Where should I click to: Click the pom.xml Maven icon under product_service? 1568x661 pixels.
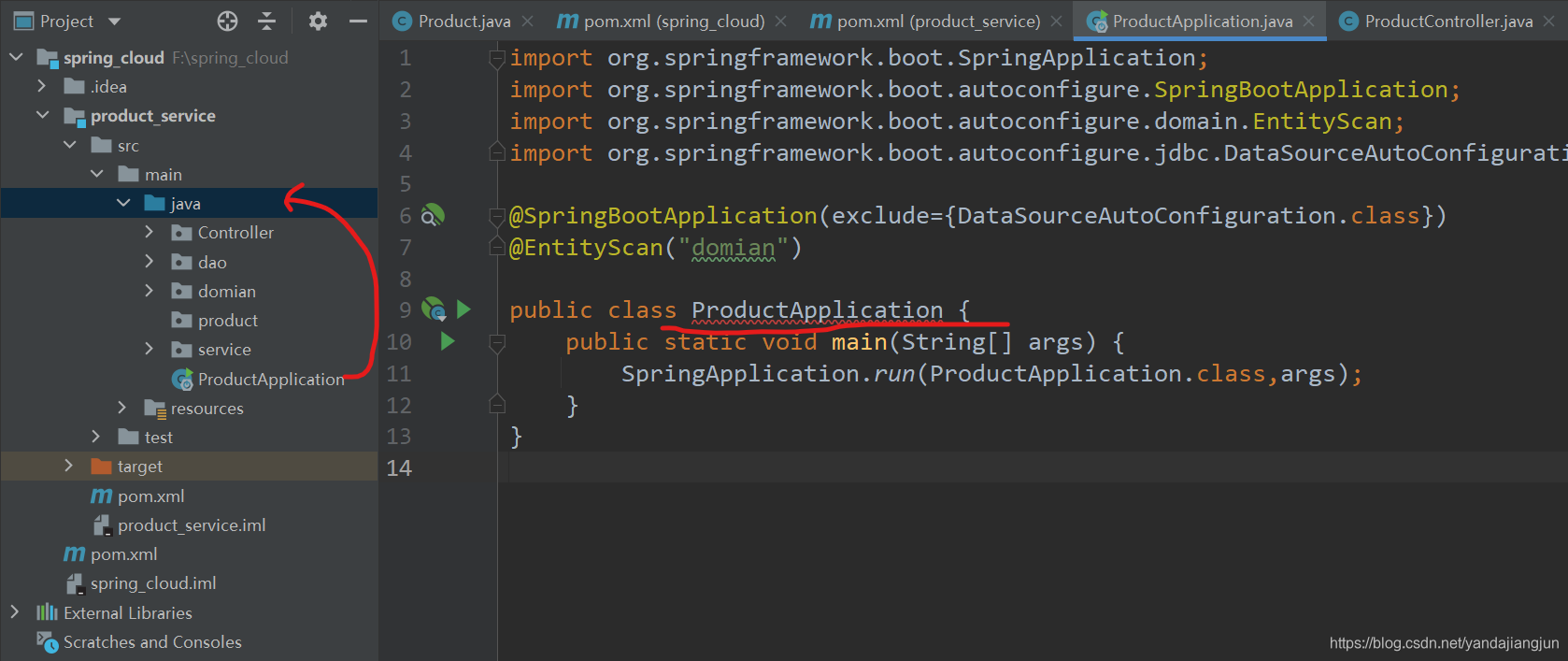coord(101,496)
